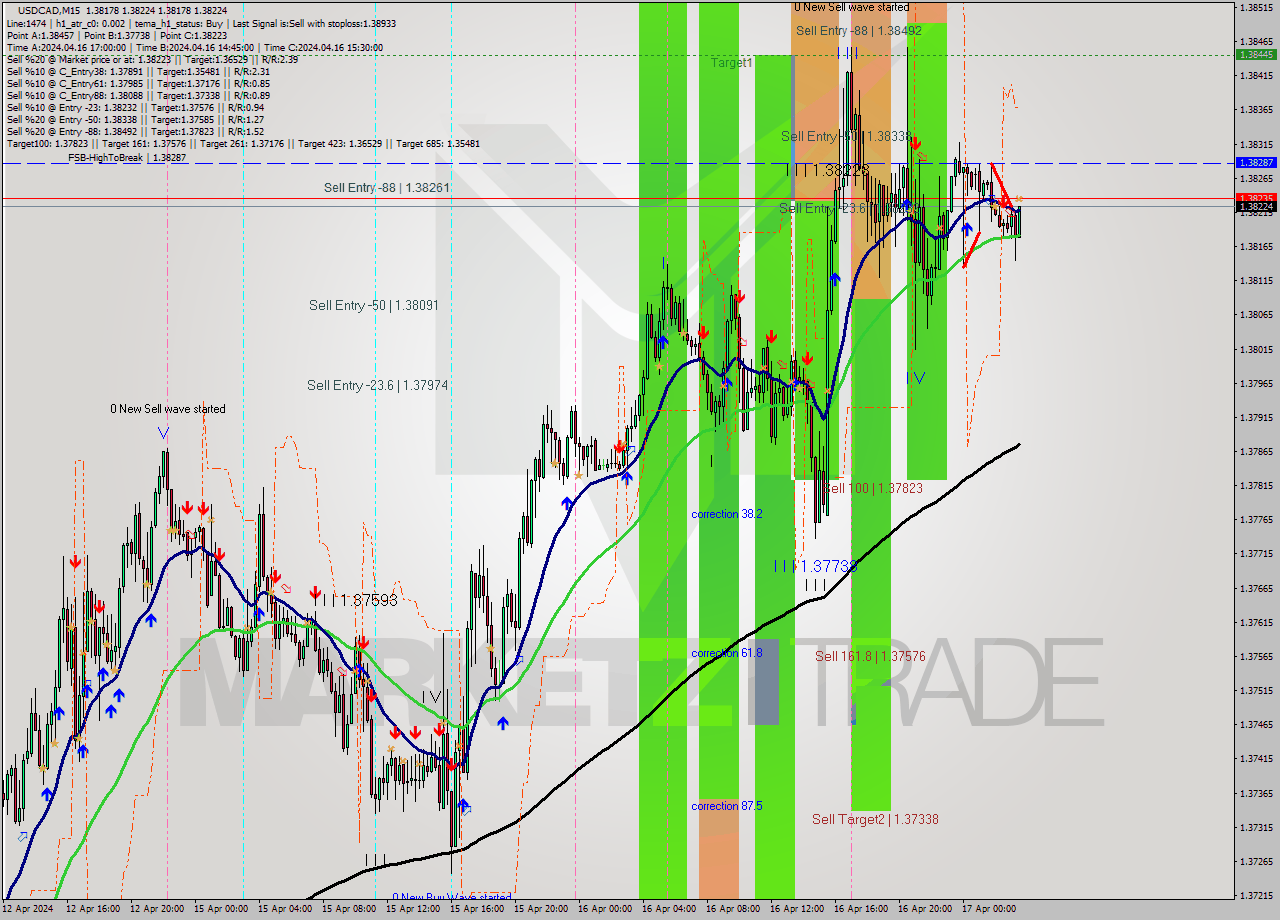Screen dimensions: 1280x920
Task: Click the 'correction 87.5' label
Action: (727, 806)
